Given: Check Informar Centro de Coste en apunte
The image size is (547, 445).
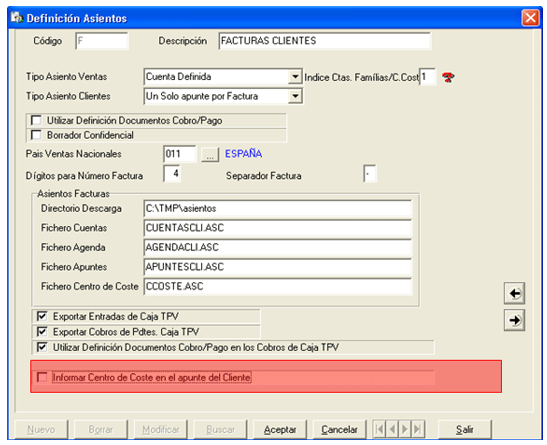Looking at the screenshot, I should coord(42,377).
